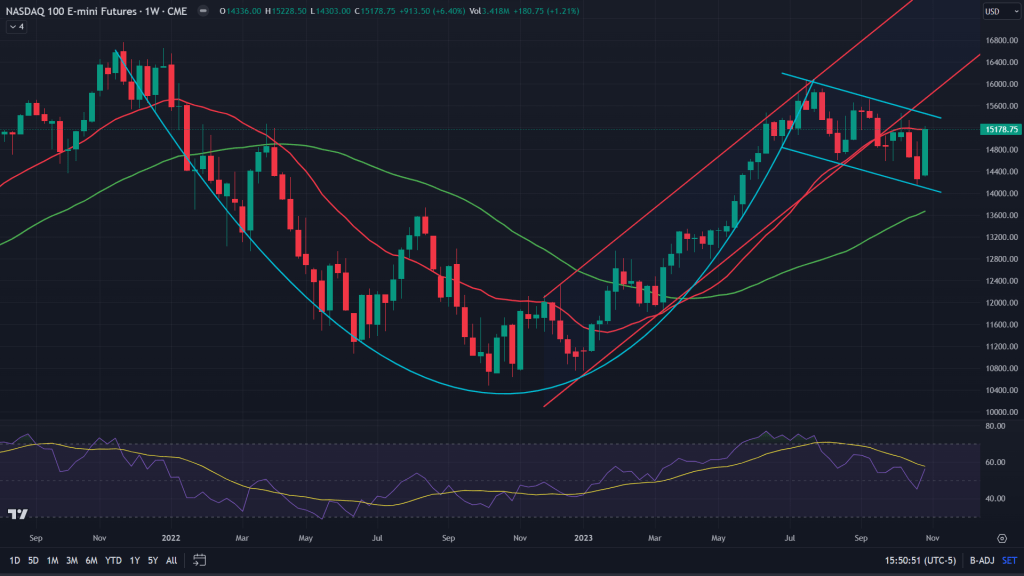Viewport: 1024px width, 576px height.
Task: Open the go-to-date calendar icon
Action: (x=200, y=559)
